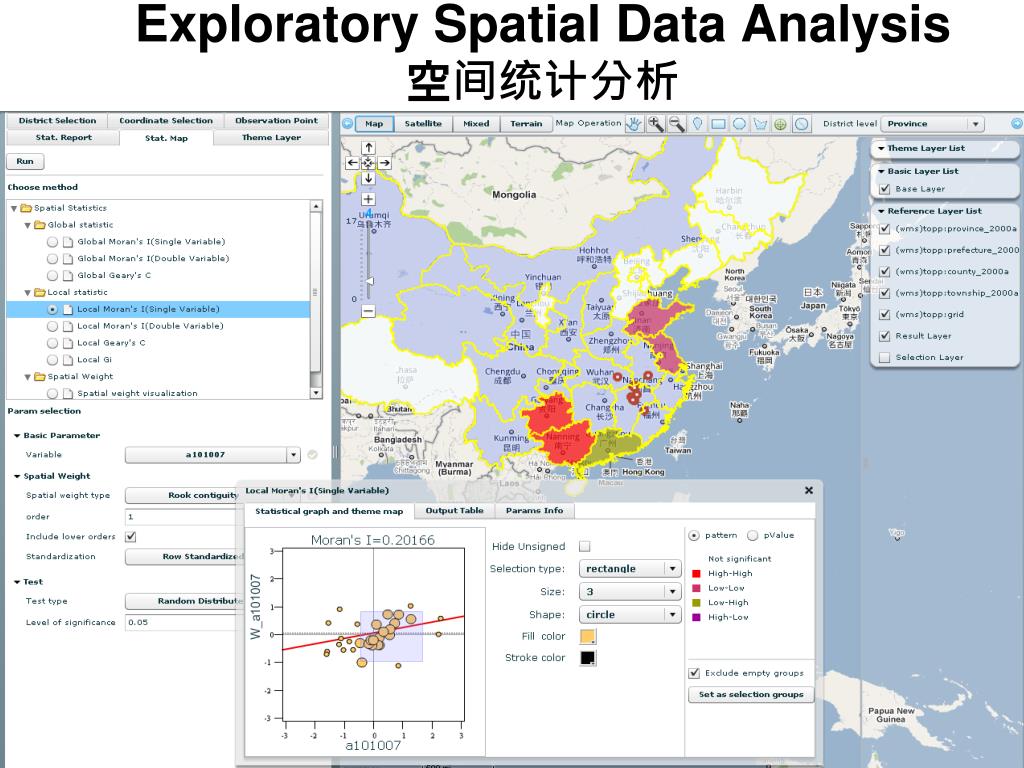Toggle Base Layer visibility checkbox

point(885,189)
